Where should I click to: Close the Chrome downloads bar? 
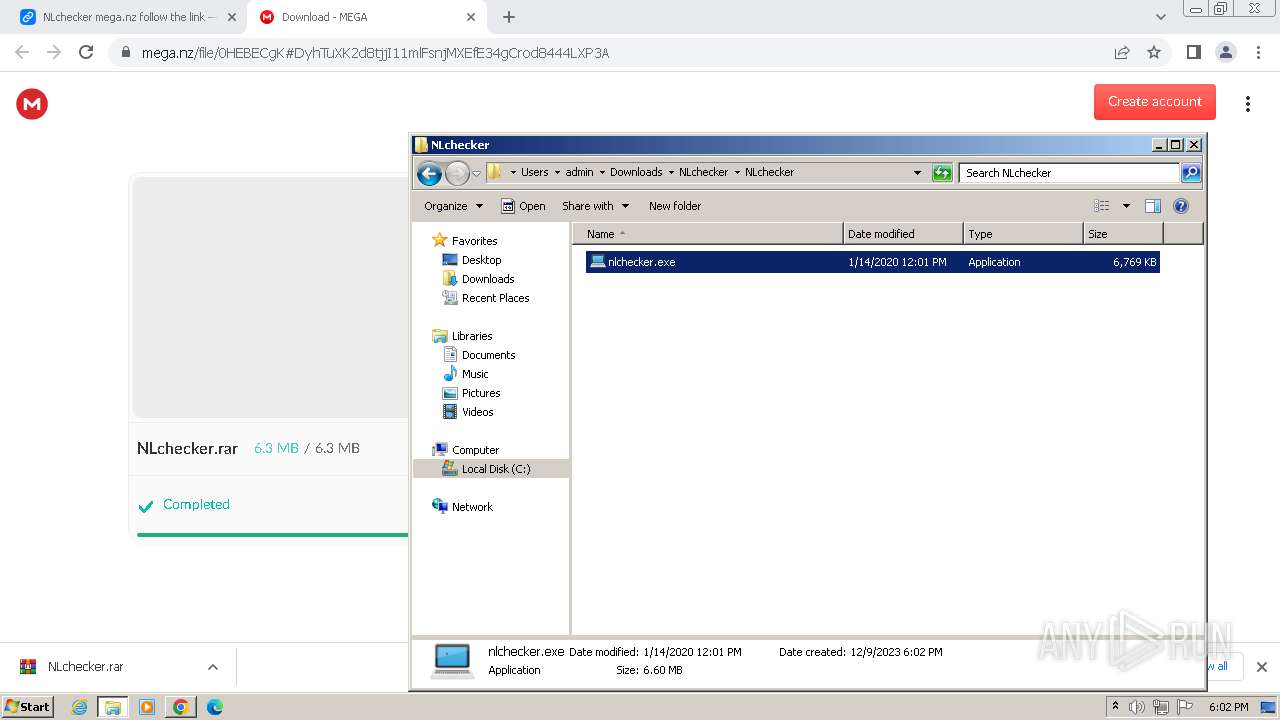pyautogui.click(x=1261, y=667)
